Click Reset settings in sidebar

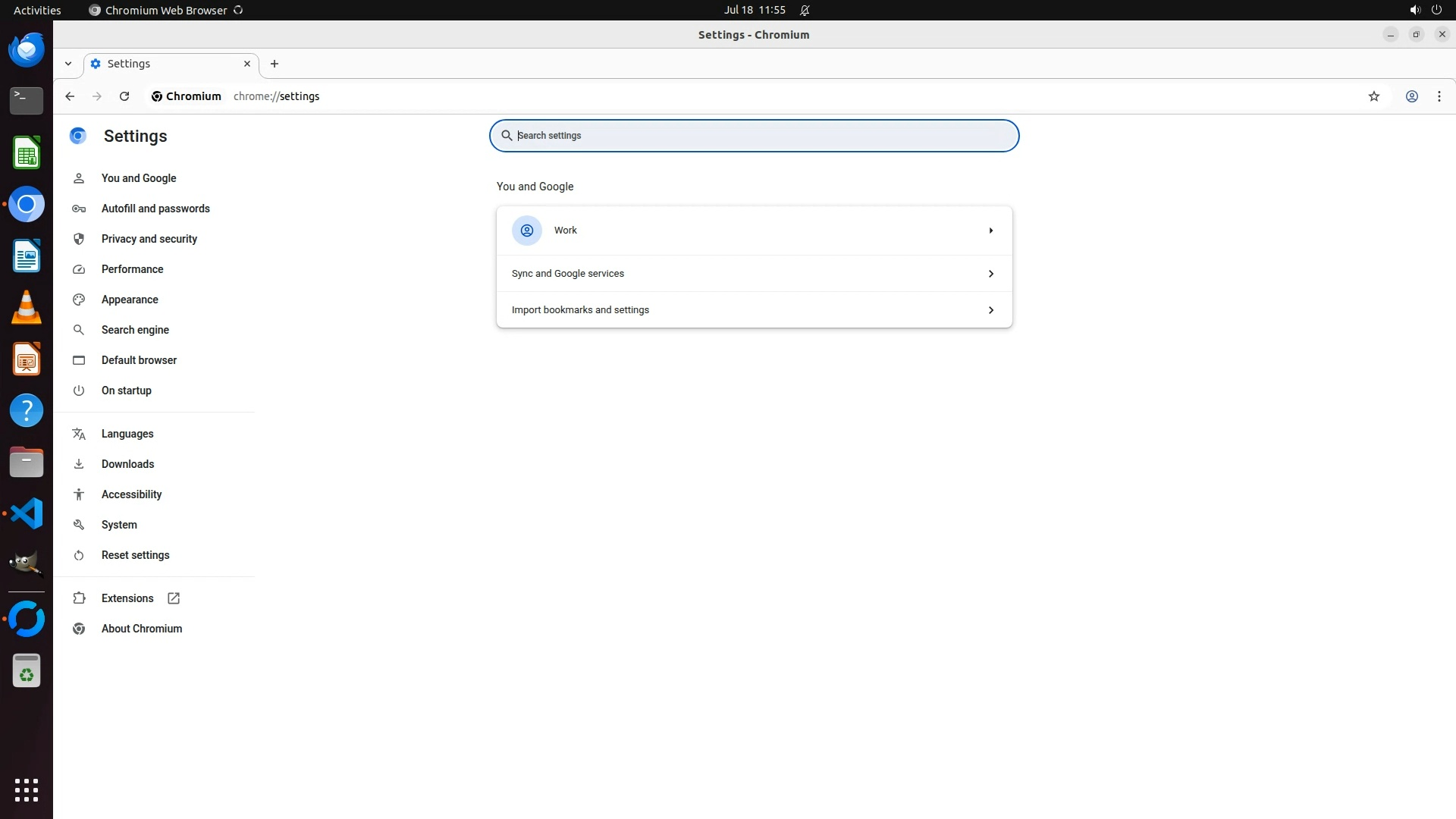pyautogui.click(x=135, y=555)
